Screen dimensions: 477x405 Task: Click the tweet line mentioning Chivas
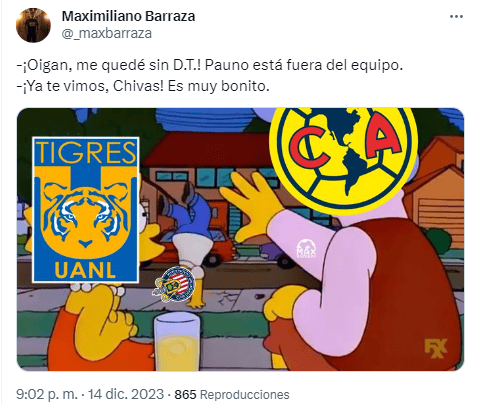pyautogui.click(x=143, y=86)
